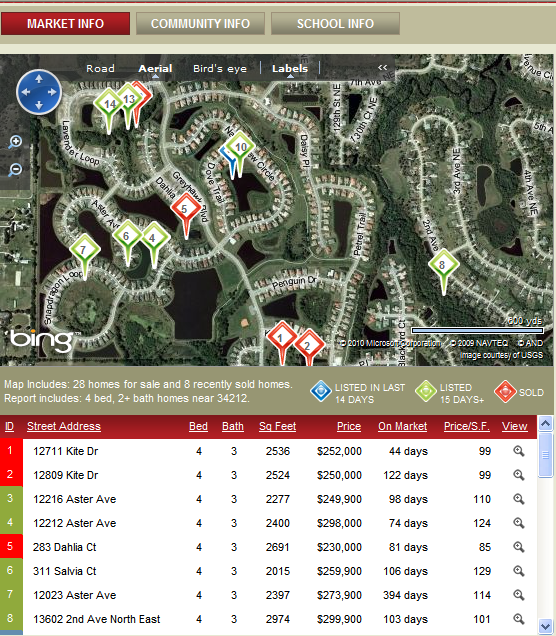
Task: Sort listings by Price/S.F. column
Action: coord(467,426)
